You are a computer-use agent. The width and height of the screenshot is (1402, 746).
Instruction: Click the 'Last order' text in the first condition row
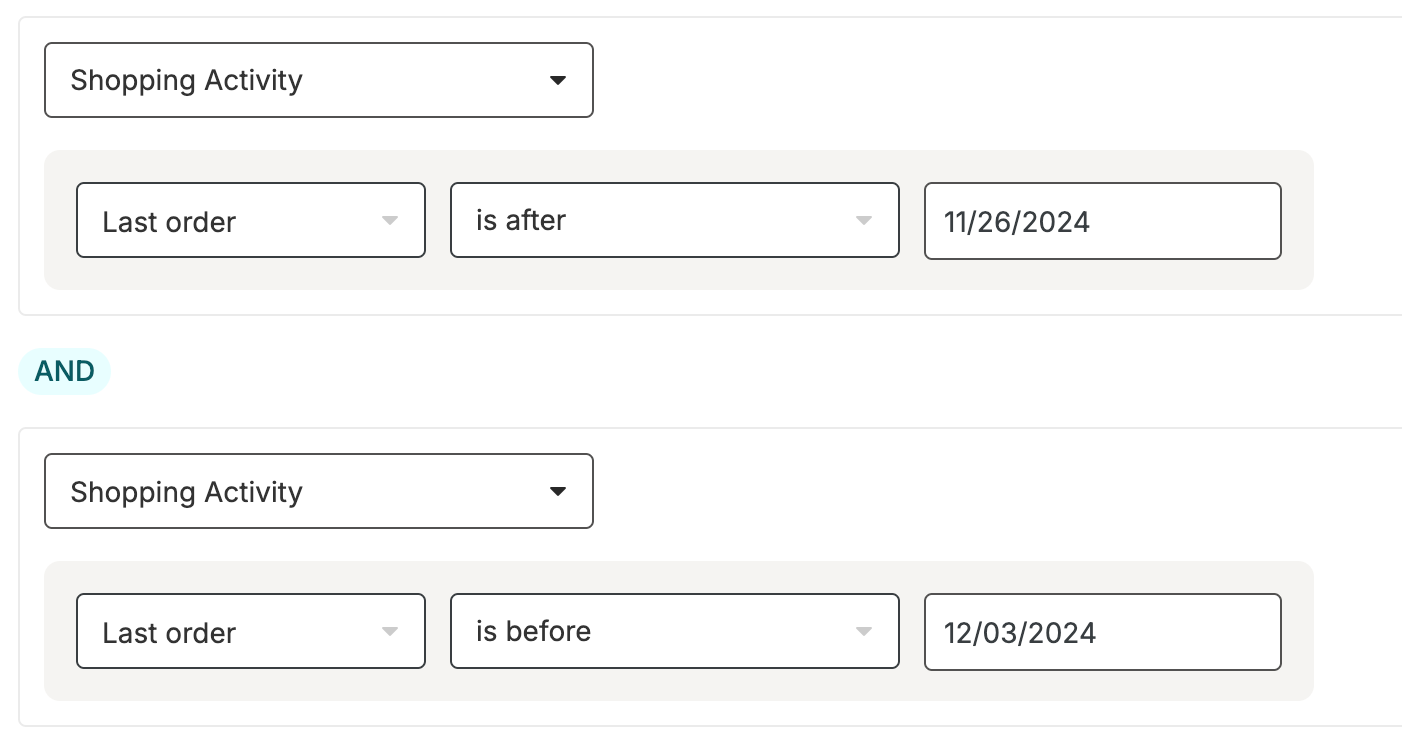[169, 222]
